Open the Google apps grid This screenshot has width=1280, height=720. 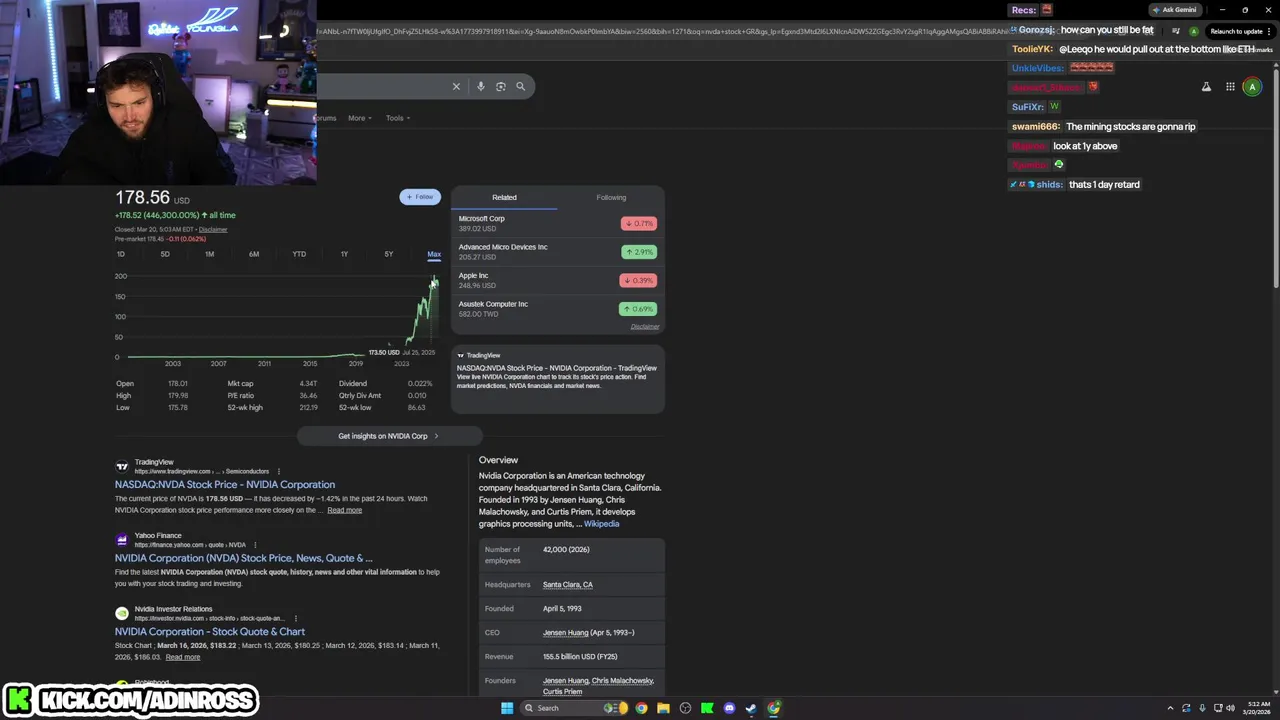coord(1230,87)
